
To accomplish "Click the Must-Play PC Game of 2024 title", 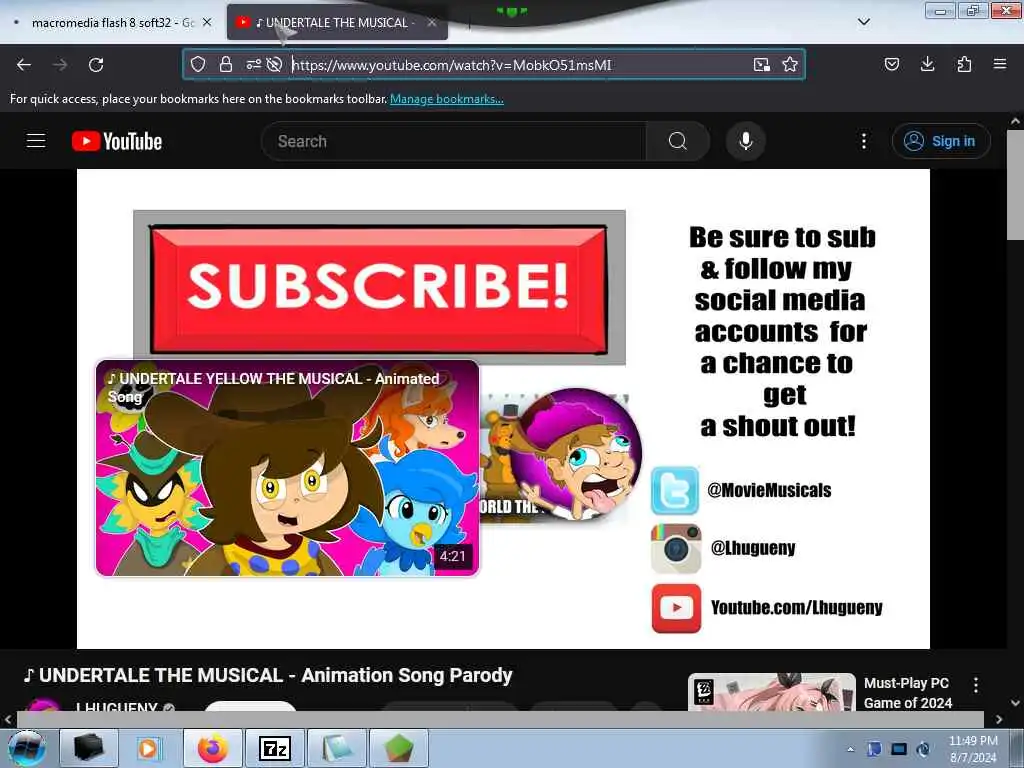I will coord(907,693).
